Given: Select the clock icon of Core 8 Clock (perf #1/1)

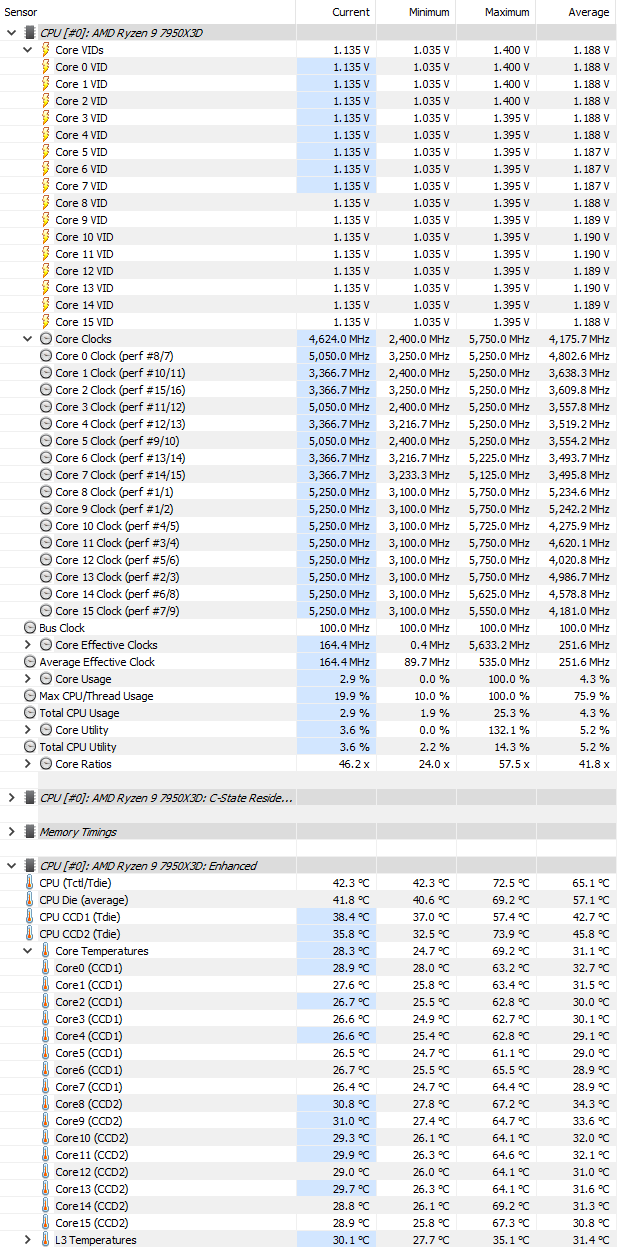Looking at the screenshot, I should tap(46, 492).
